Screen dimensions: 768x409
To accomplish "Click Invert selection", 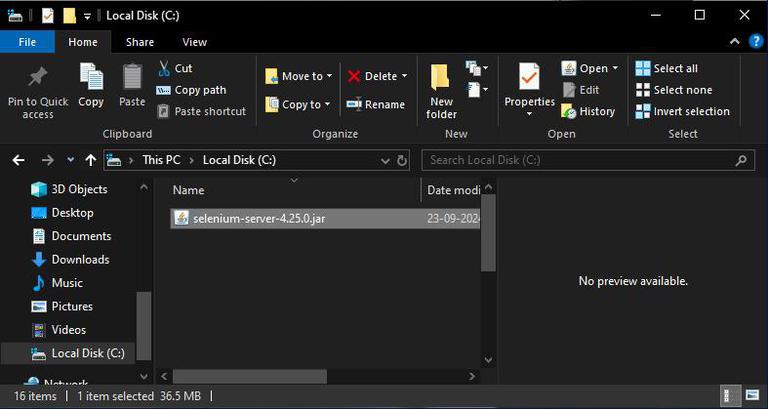I will point(682,112).
